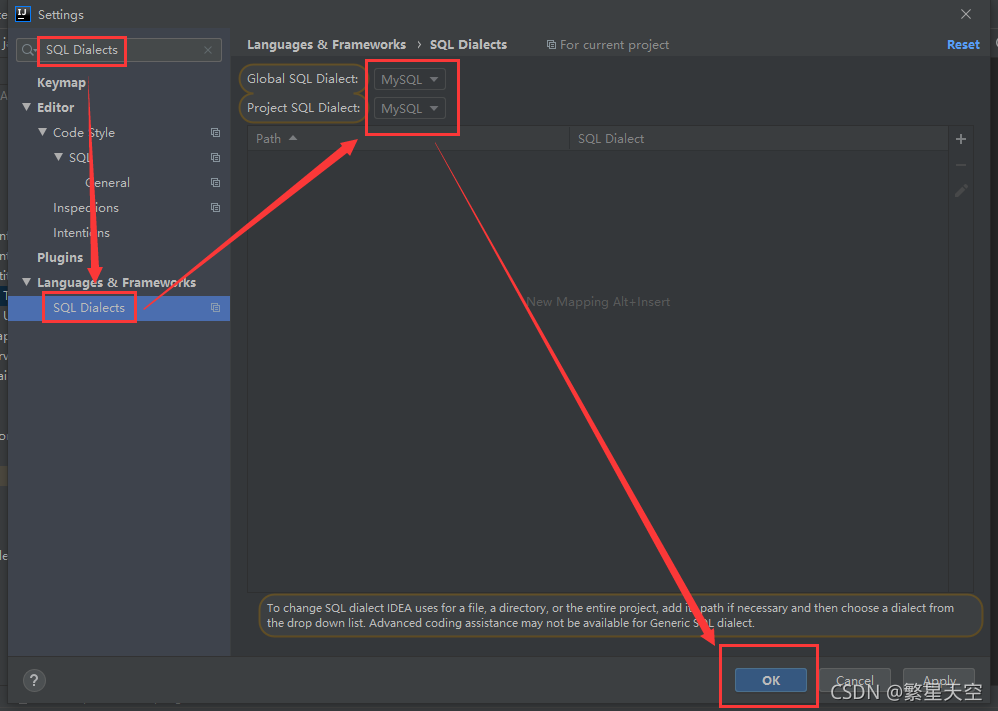
Task: Collapse the Editor tree node
Action: click(27, 107)
